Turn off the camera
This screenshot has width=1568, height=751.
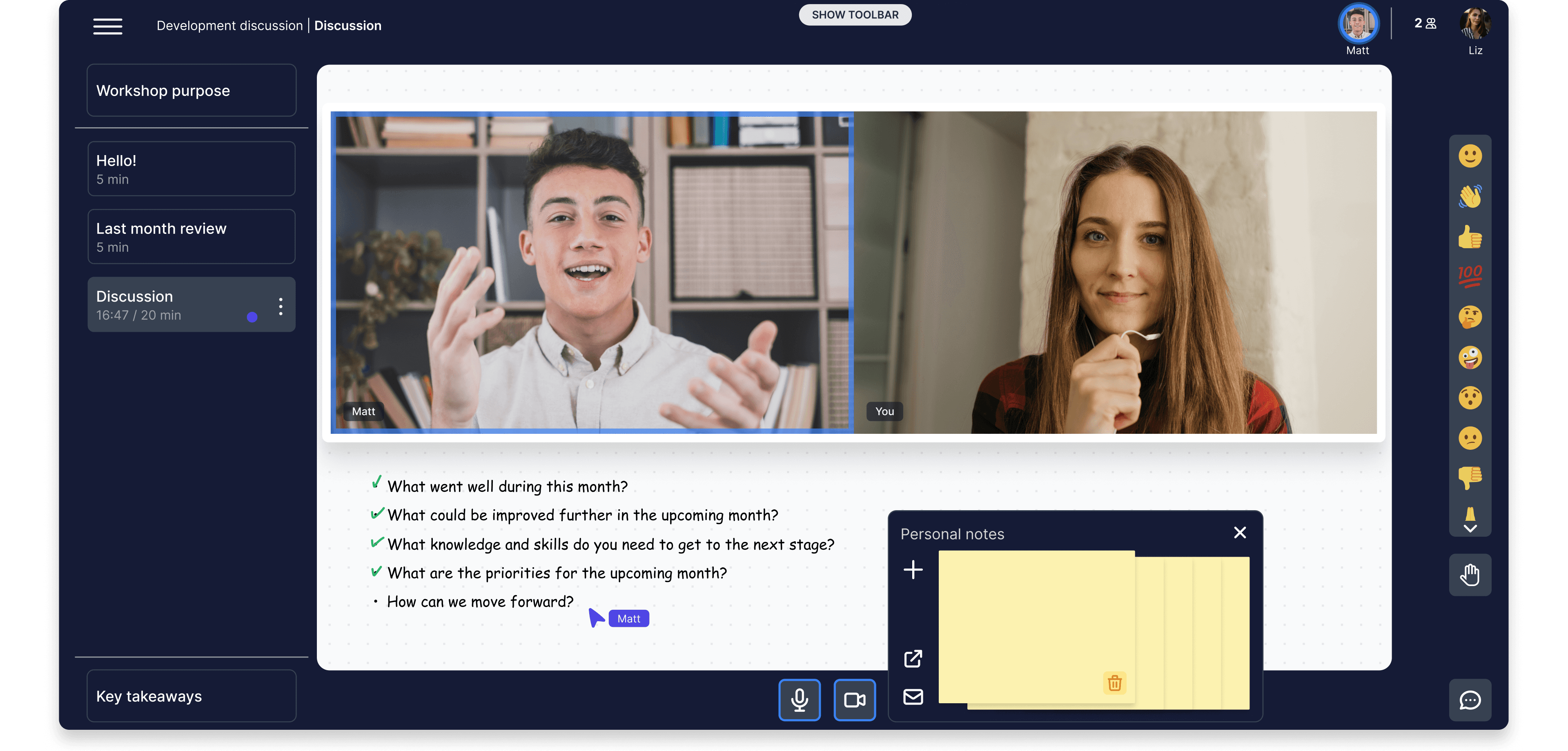[x=854, y=700]
